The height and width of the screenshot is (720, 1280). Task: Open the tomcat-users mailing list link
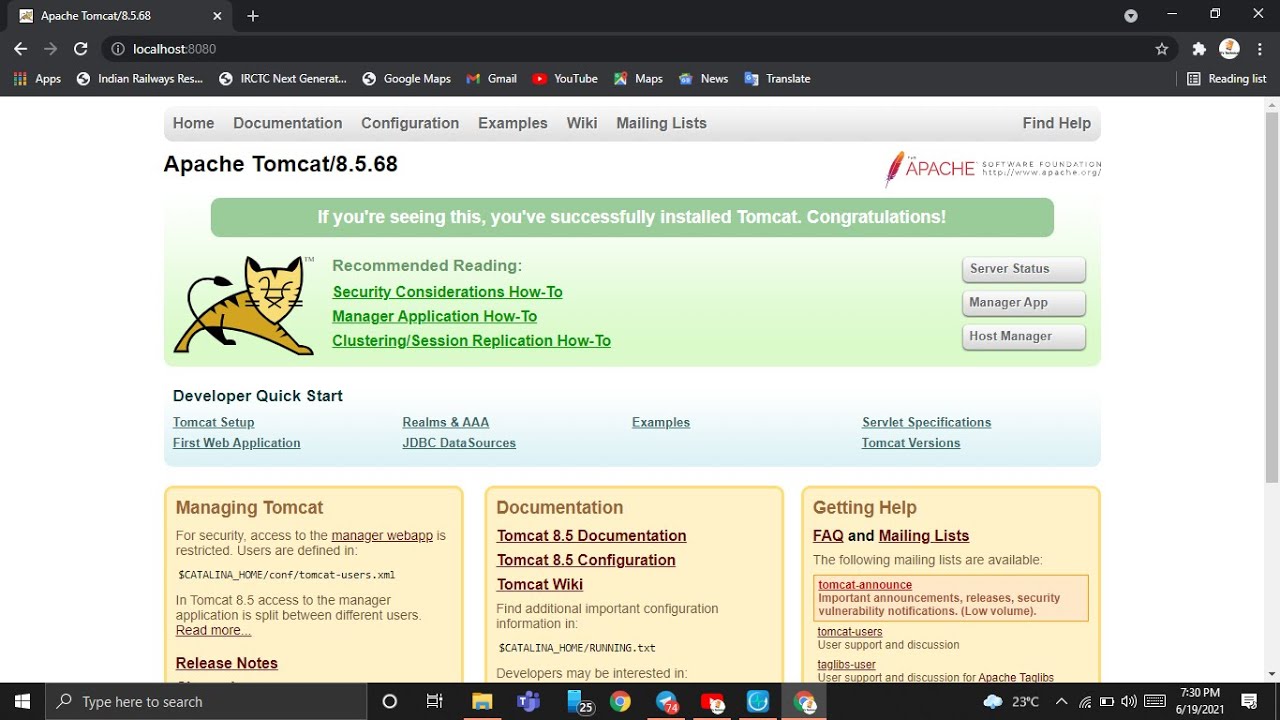[x=850, y=632]
